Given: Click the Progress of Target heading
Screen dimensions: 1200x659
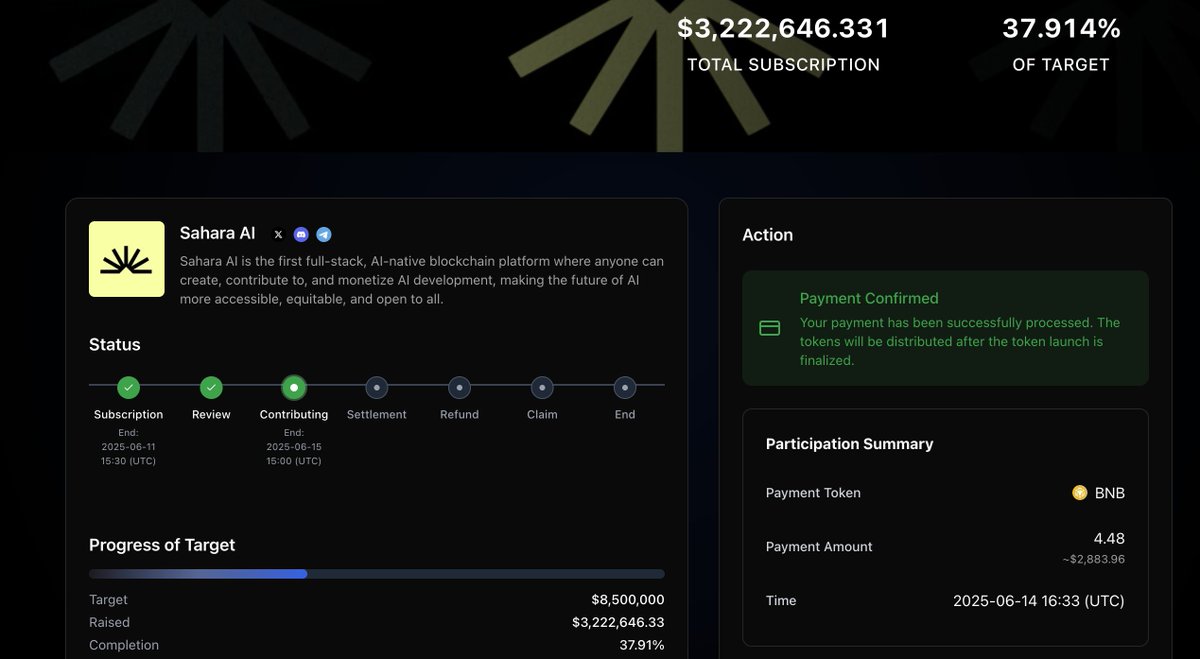Looking at the screenshot, I should pos(162,545).
